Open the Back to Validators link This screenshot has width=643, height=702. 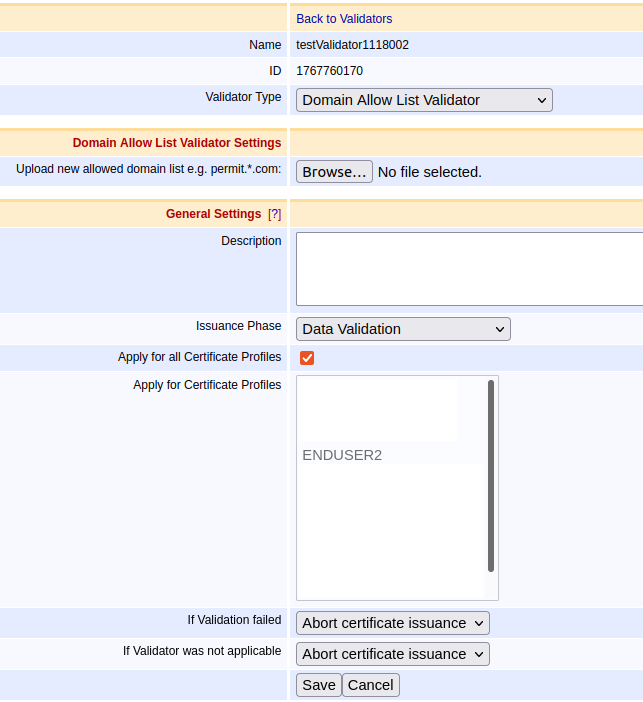(344, 19)
